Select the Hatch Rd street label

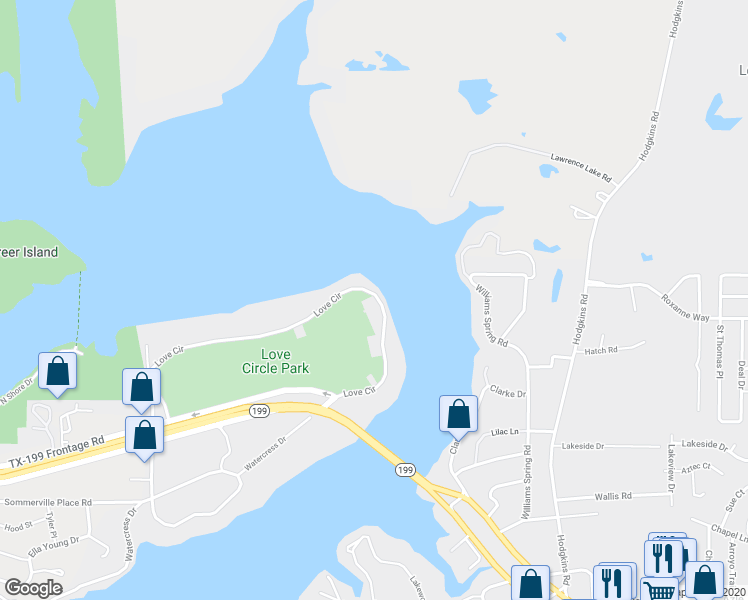pos(601,351)
